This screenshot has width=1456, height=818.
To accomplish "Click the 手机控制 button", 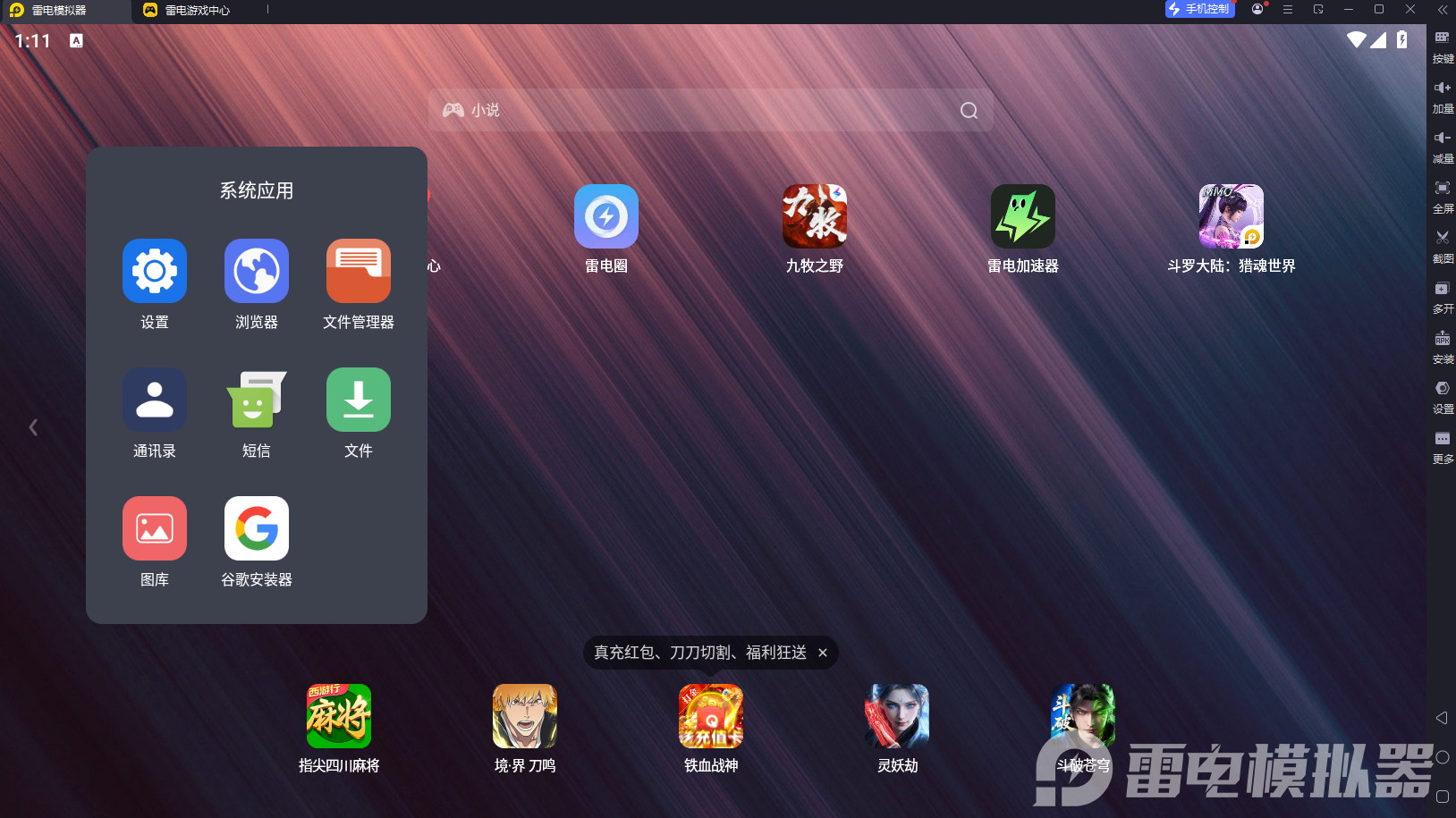I will tap(1199, 9).
